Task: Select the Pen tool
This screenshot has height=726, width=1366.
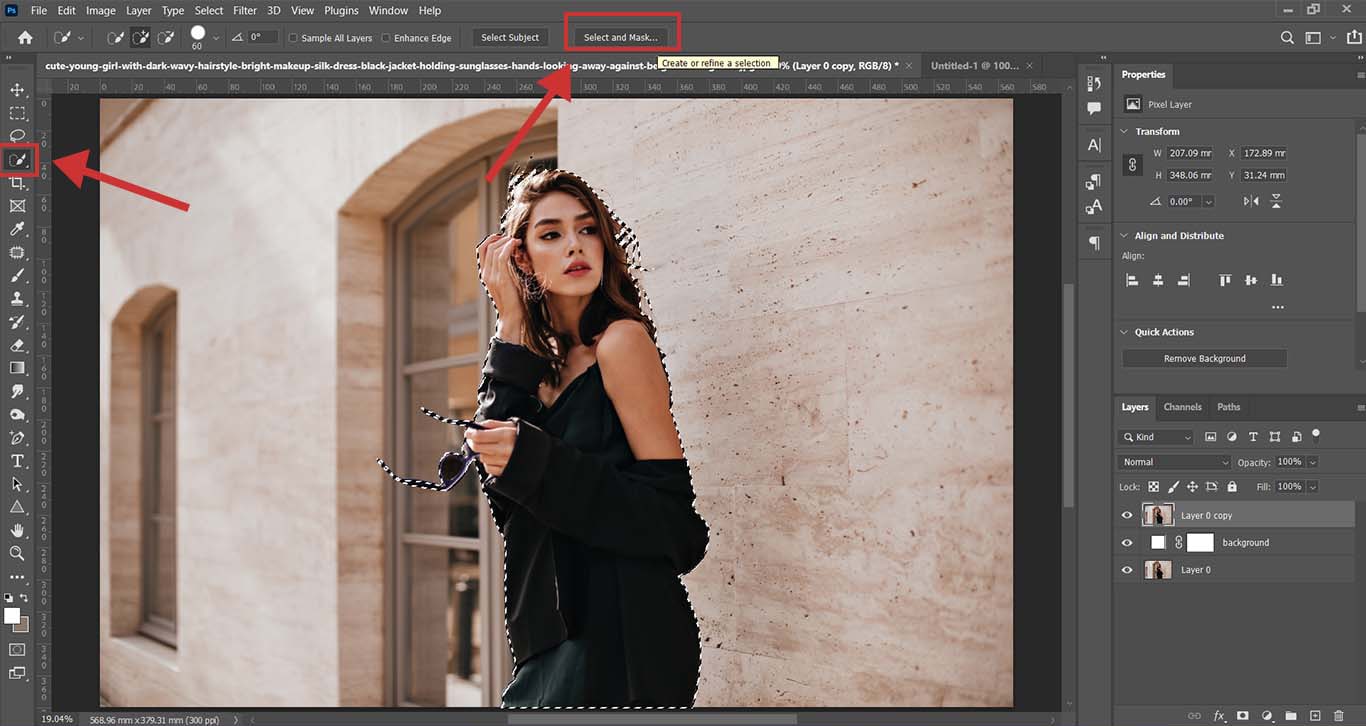Action: click(17, 438)
